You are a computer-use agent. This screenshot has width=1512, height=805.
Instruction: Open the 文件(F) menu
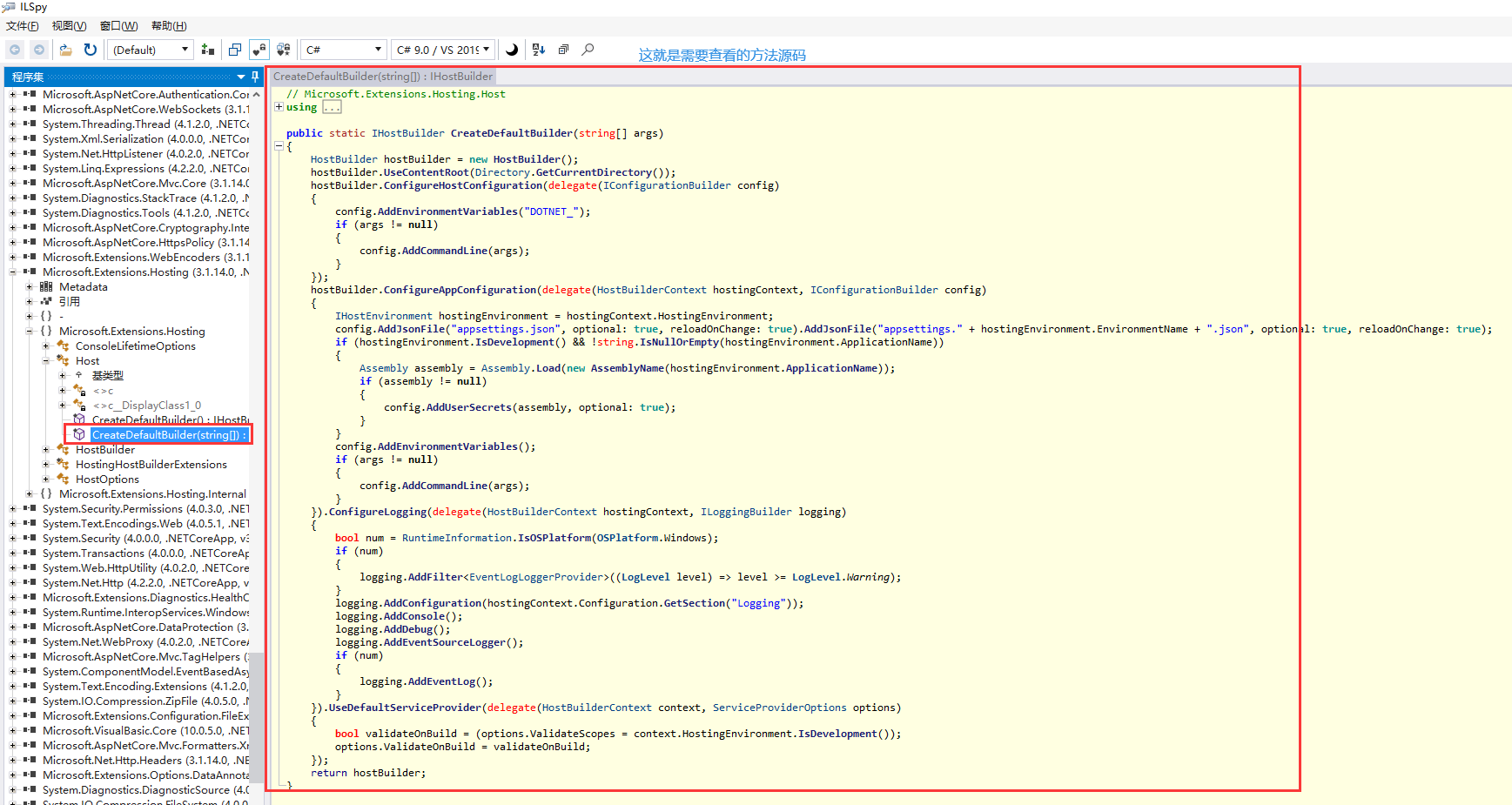tap(23, 26)
